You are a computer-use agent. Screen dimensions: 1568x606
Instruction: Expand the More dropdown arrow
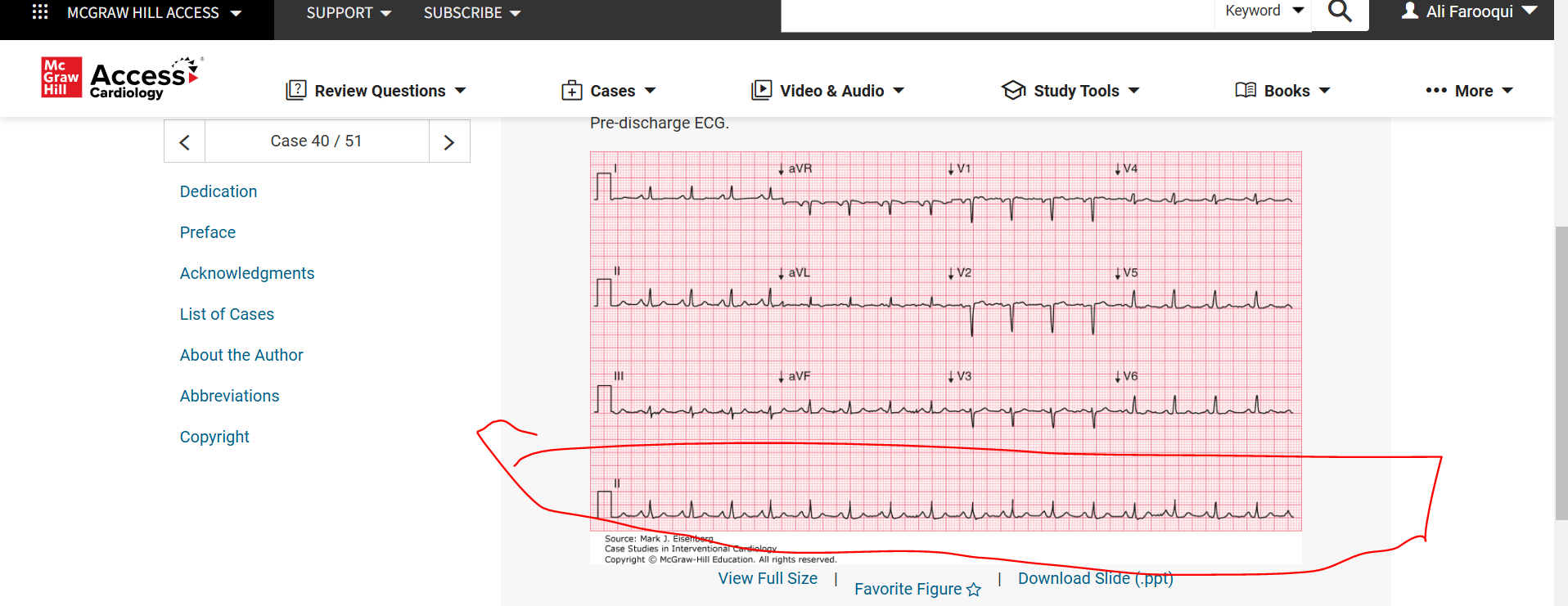pyautogui.click(x=1507, y=91)
